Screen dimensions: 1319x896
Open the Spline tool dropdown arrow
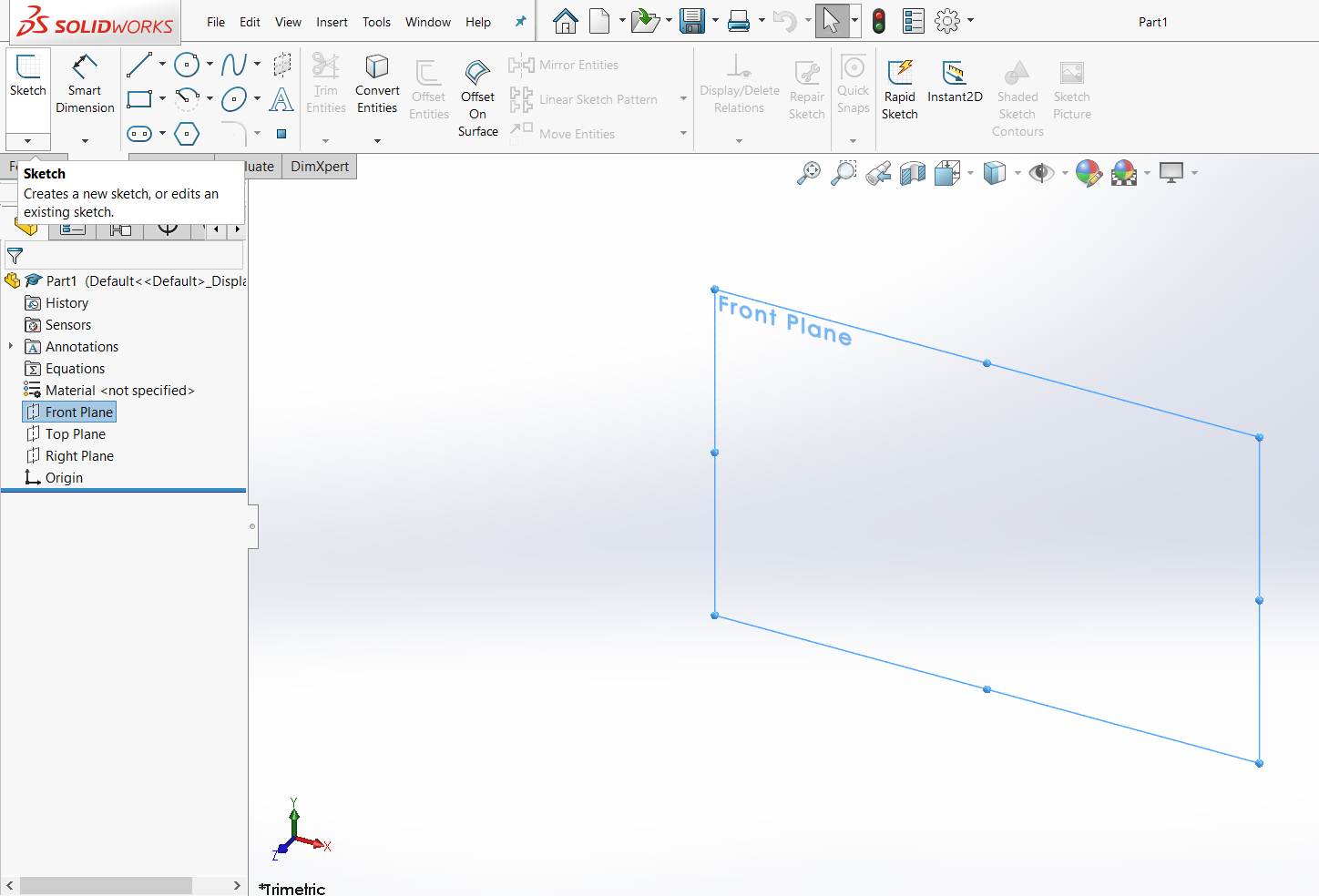(257, 65)
